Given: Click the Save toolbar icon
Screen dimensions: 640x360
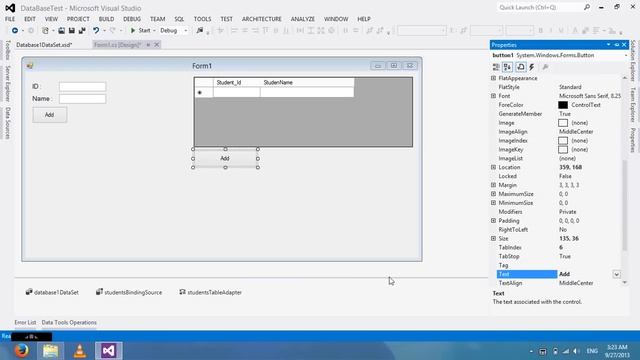Looking at the screenshot, I should [71, 31].
